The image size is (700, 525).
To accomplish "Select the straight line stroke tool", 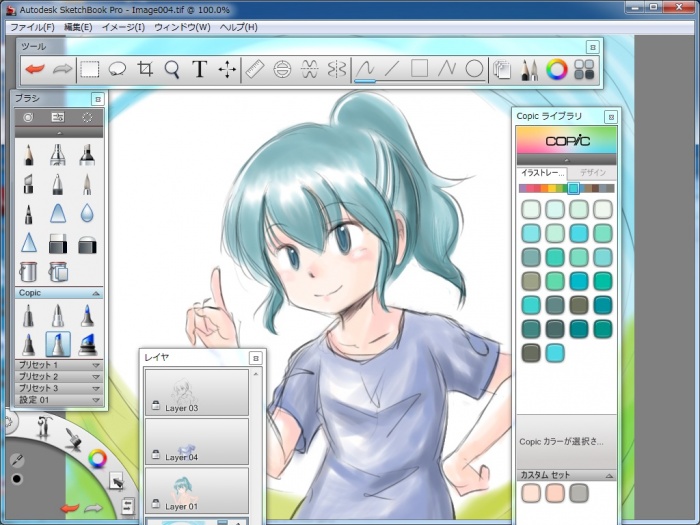I will [x=392, y=69].
